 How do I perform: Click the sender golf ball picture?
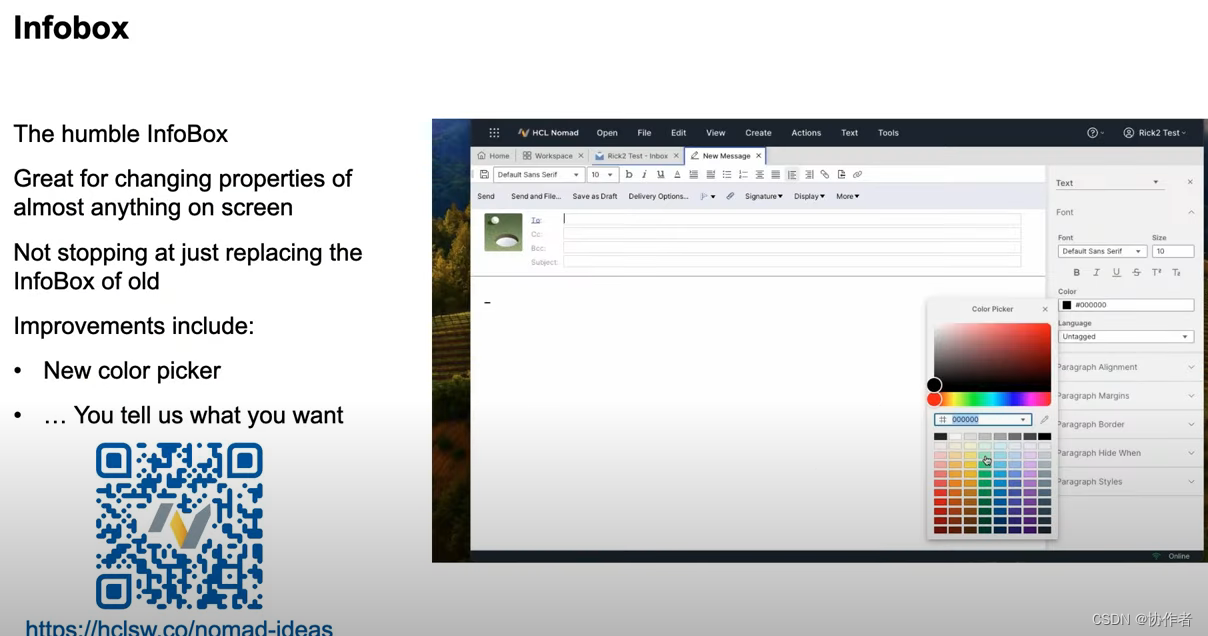[x=503, y=232]
